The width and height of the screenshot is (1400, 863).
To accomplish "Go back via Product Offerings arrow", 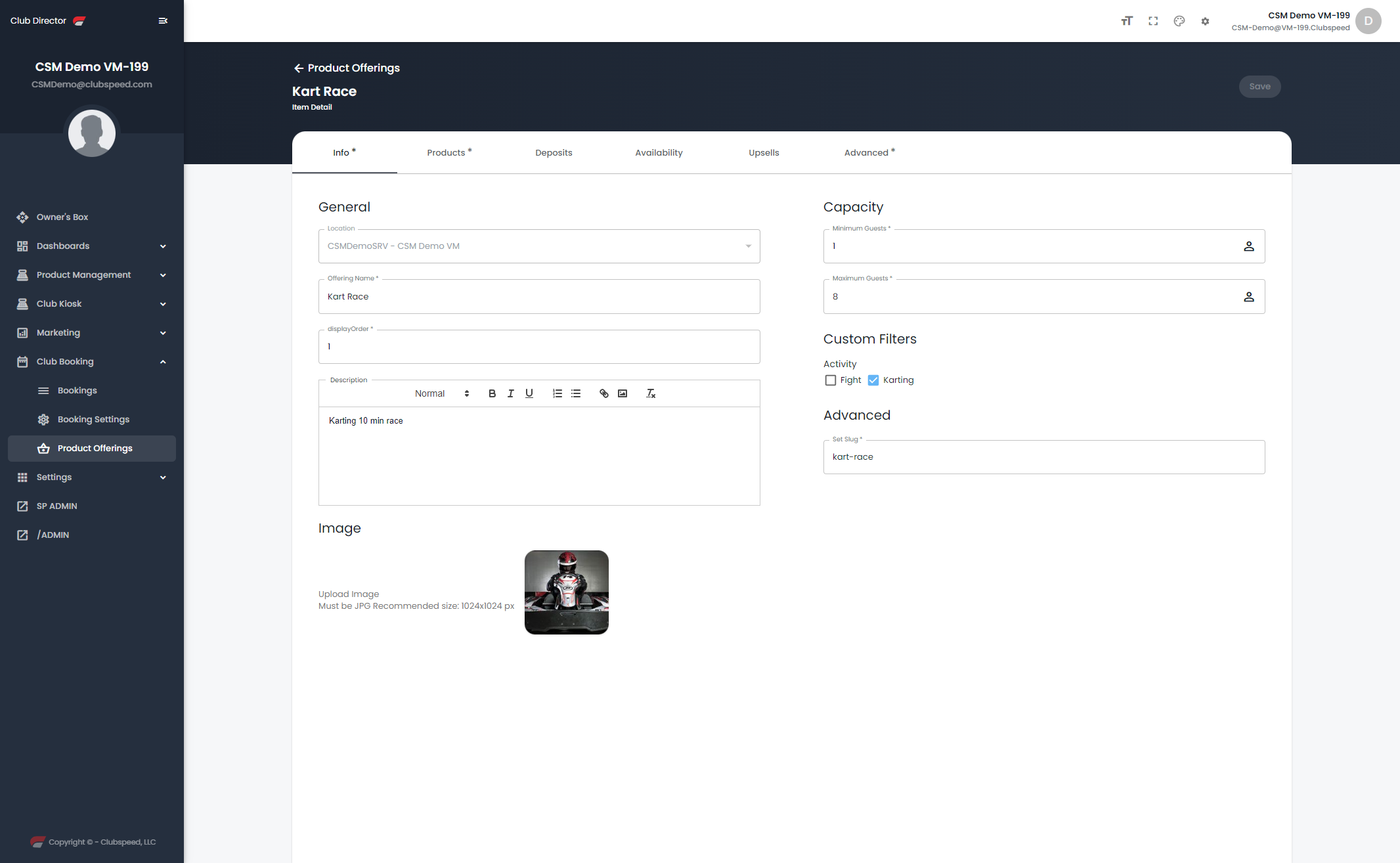I will (299, 68).
